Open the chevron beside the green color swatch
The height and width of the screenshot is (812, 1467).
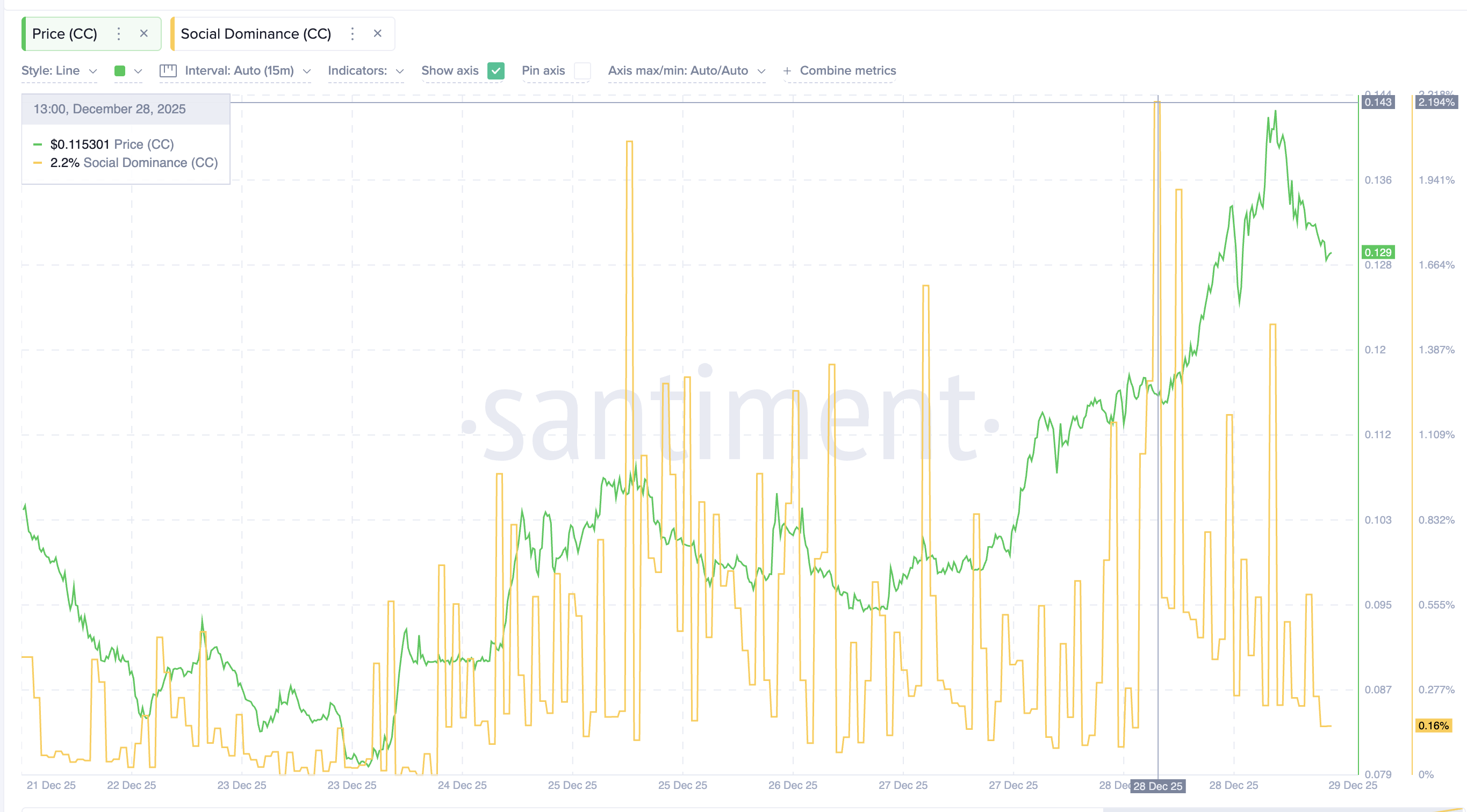[x=138, y=70]
